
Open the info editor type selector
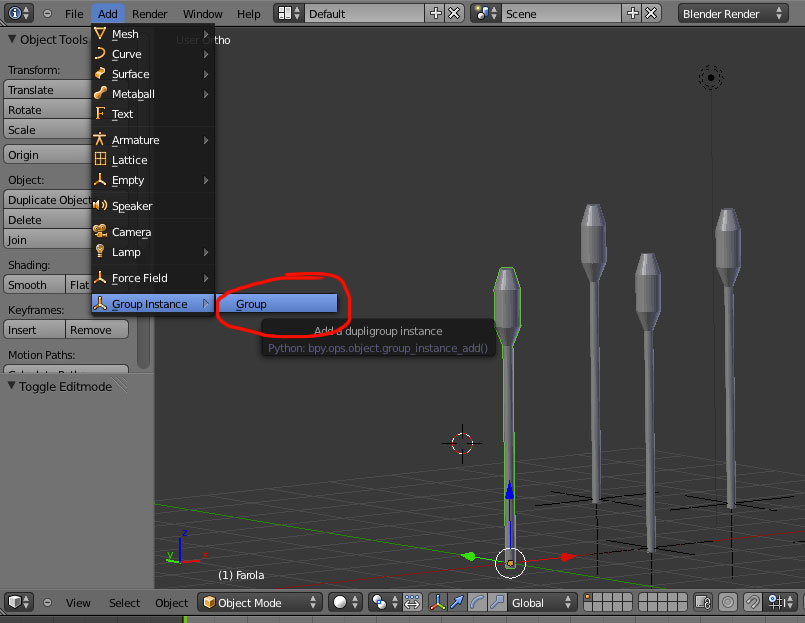tap(18, 13)
